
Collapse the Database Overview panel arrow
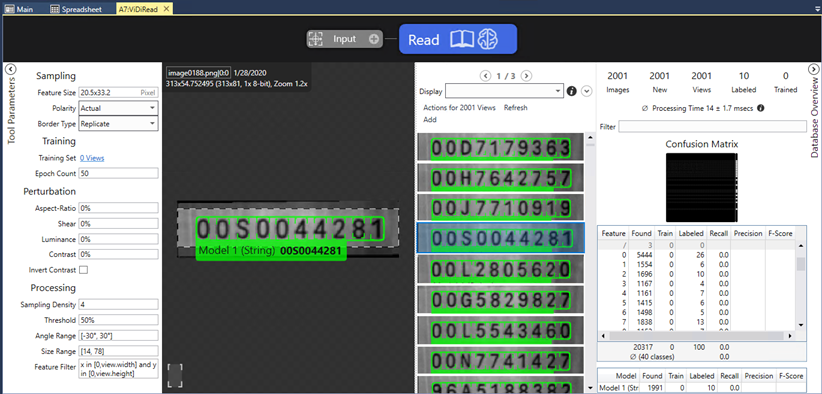point(813,69)
